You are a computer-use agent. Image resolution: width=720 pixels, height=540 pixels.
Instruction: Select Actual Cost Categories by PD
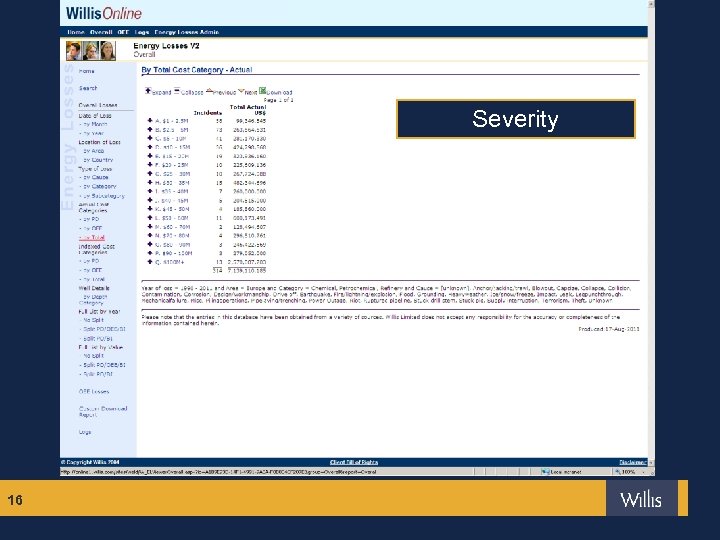click(x=91, y=219)
